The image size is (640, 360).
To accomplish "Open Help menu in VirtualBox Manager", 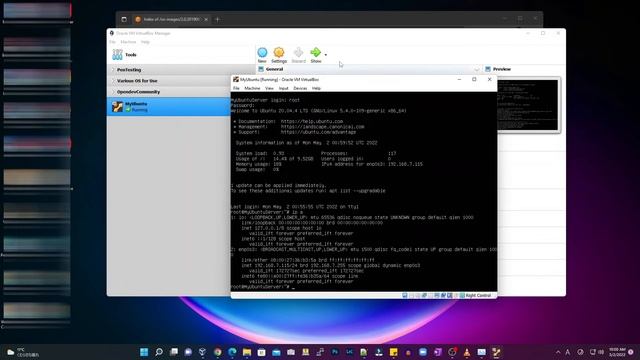I will pos(145,42).
